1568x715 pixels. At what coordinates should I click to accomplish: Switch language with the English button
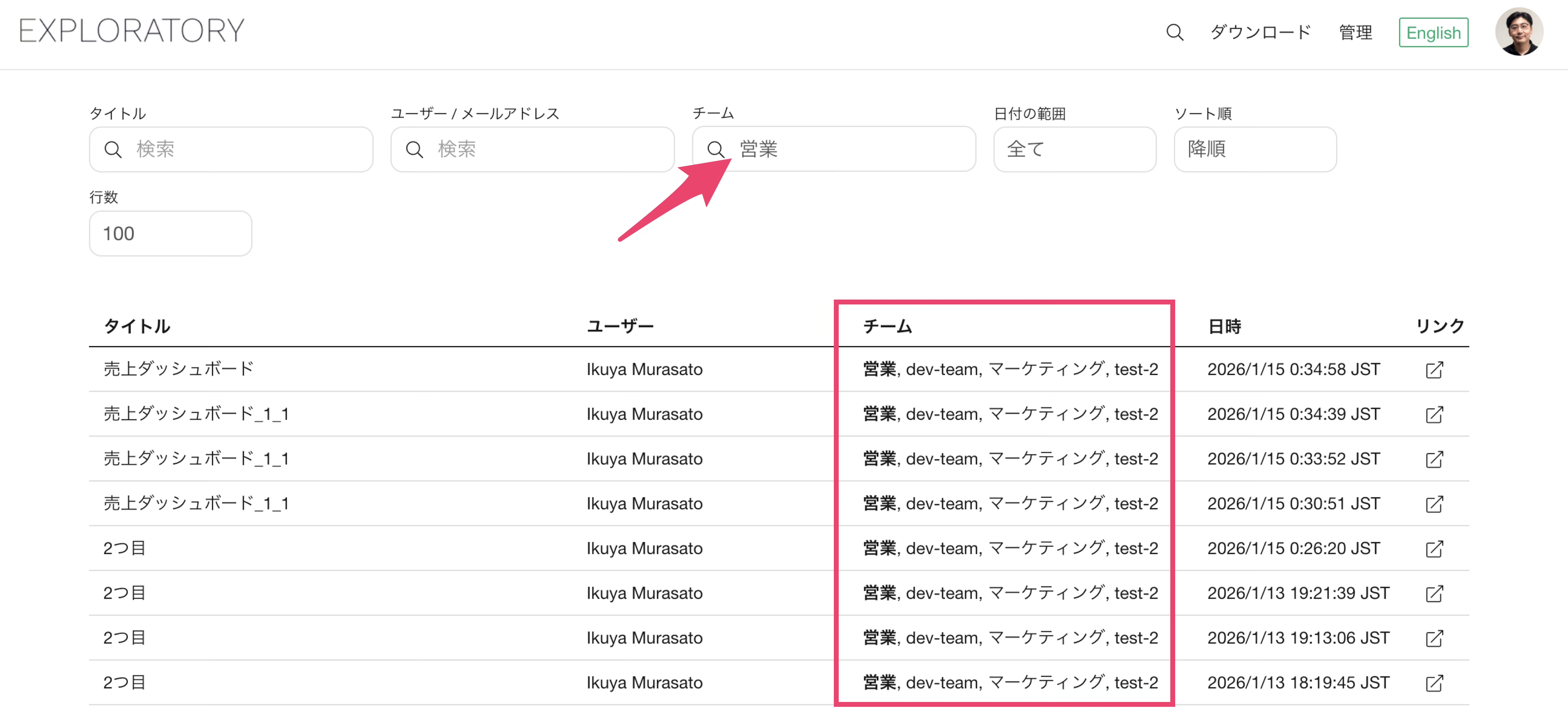1433,32
